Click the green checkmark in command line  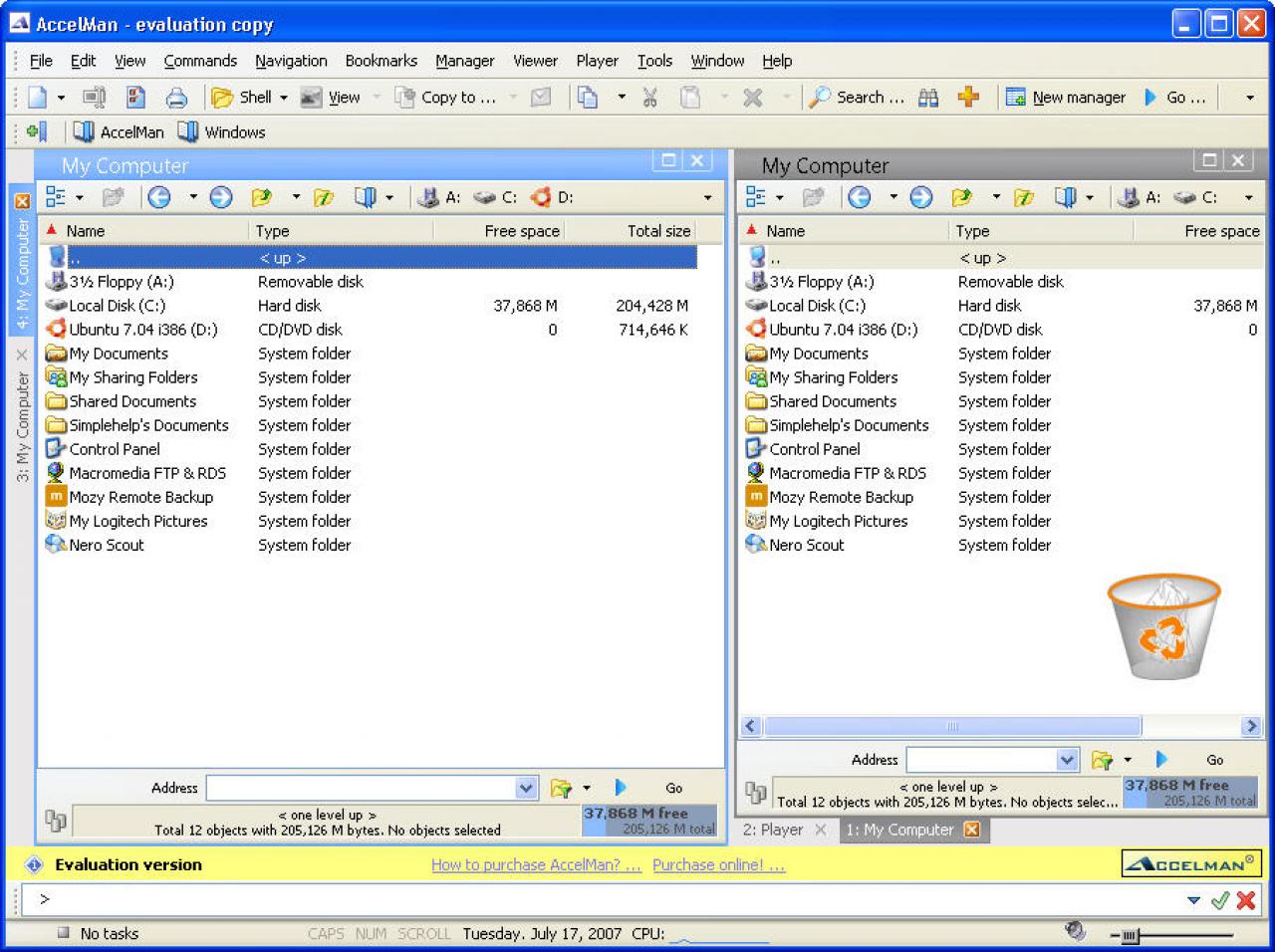pyautogui.click(x=1220, y=900)
